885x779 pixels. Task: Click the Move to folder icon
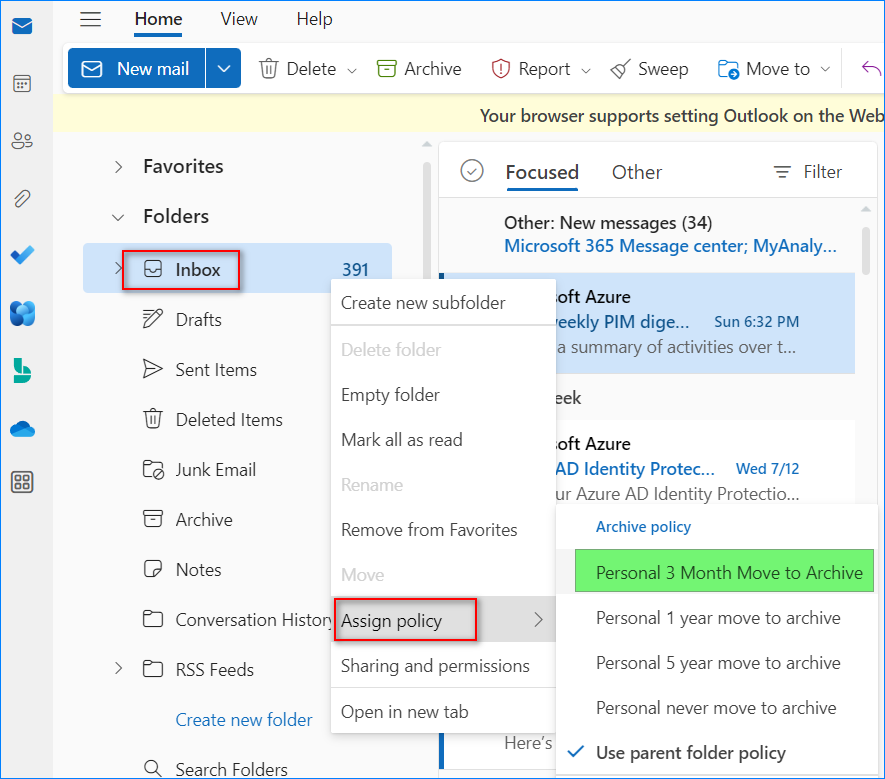click(728, 69)
